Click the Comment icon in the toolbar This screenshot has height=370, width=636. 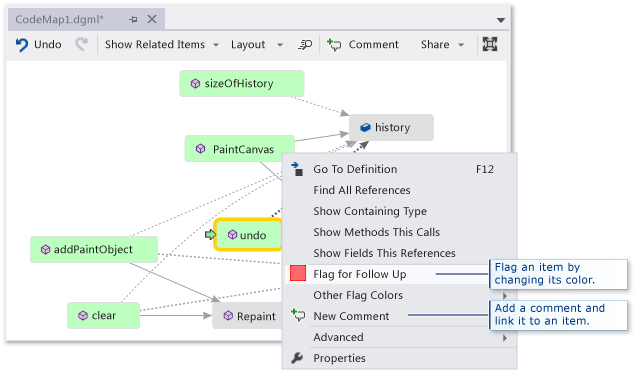point(334,44)
